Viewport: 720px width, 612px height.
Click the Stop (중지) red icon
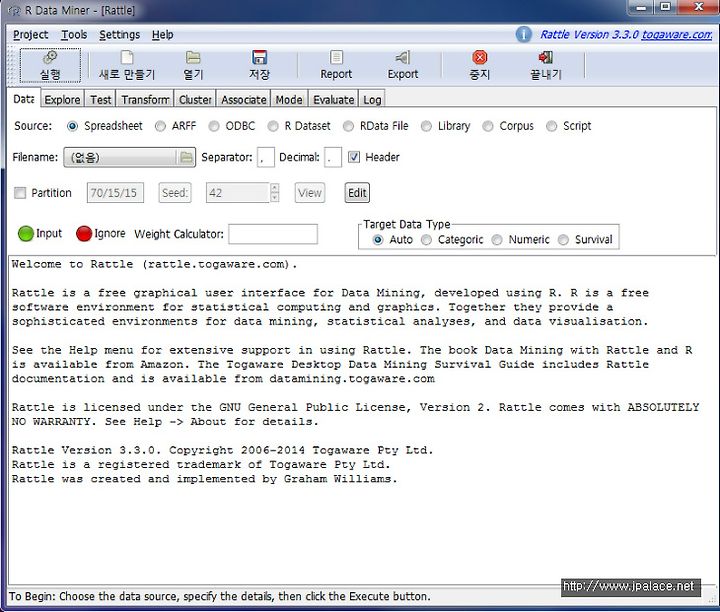pos(479,58)
